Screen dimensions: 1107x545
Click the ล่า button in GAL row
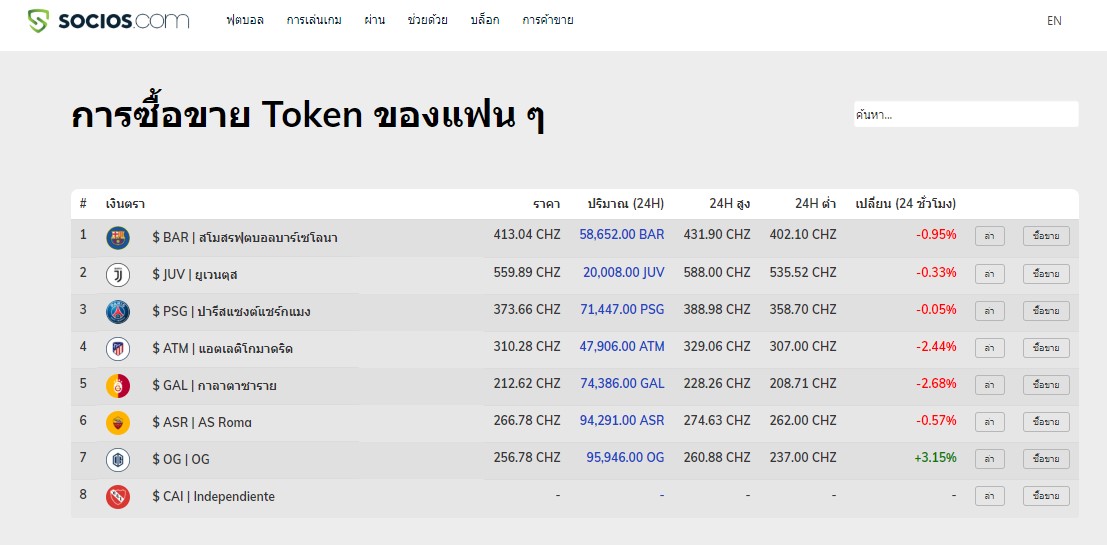(x=990, y=385)
